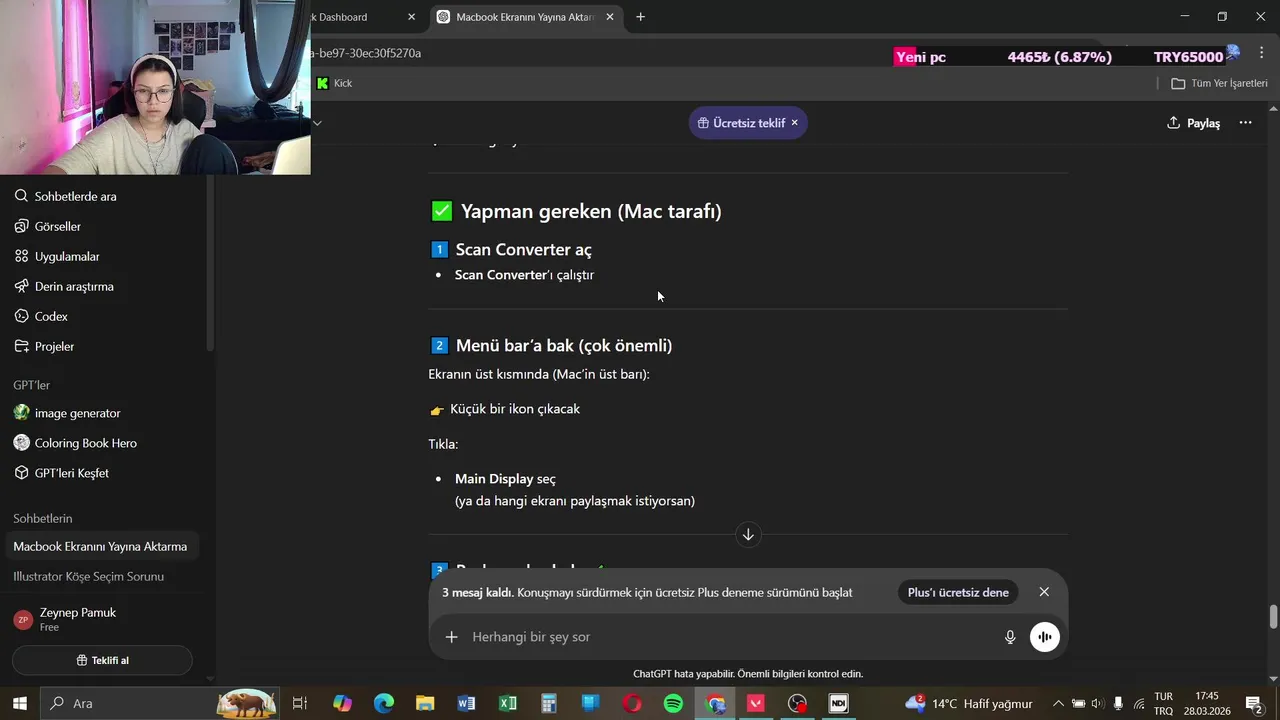Click the Chrome three-dot menu
This screenshot has height=720, width=1280.
[x=1261, y=53]
